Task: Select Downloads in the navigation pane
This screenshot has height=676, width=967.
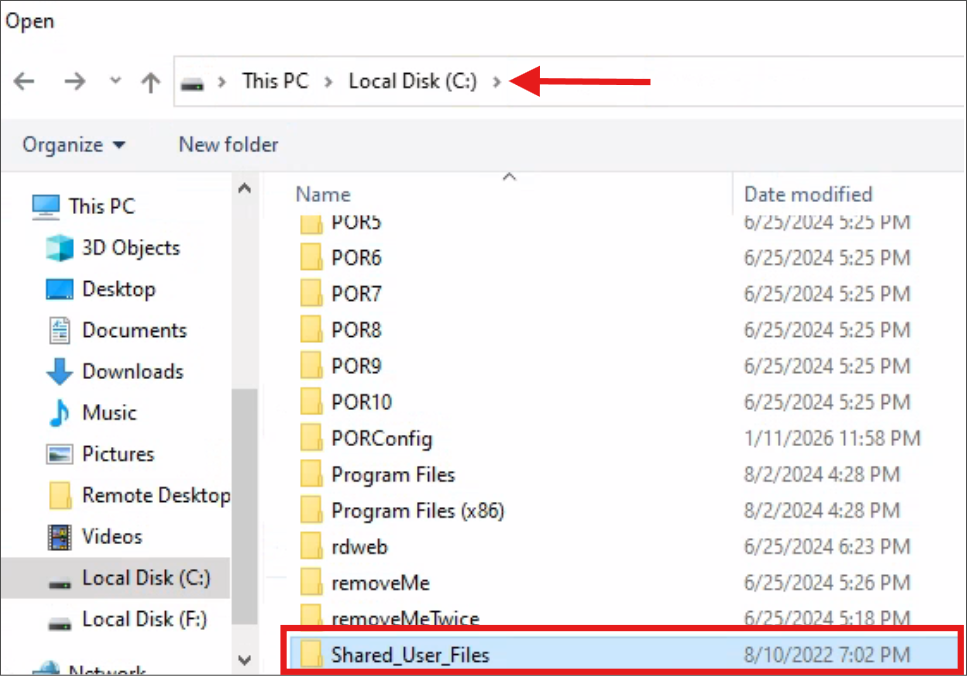Action: [x=132, y=371]
